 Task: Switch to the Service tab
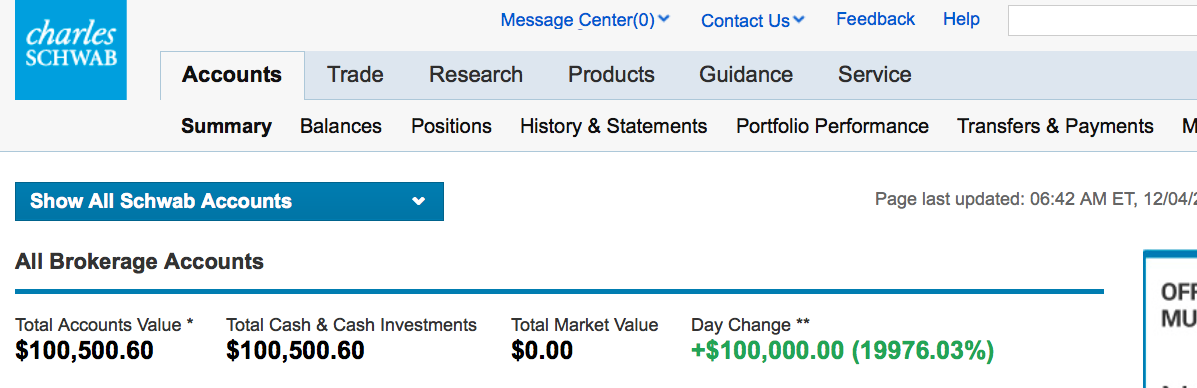point(875,75)
